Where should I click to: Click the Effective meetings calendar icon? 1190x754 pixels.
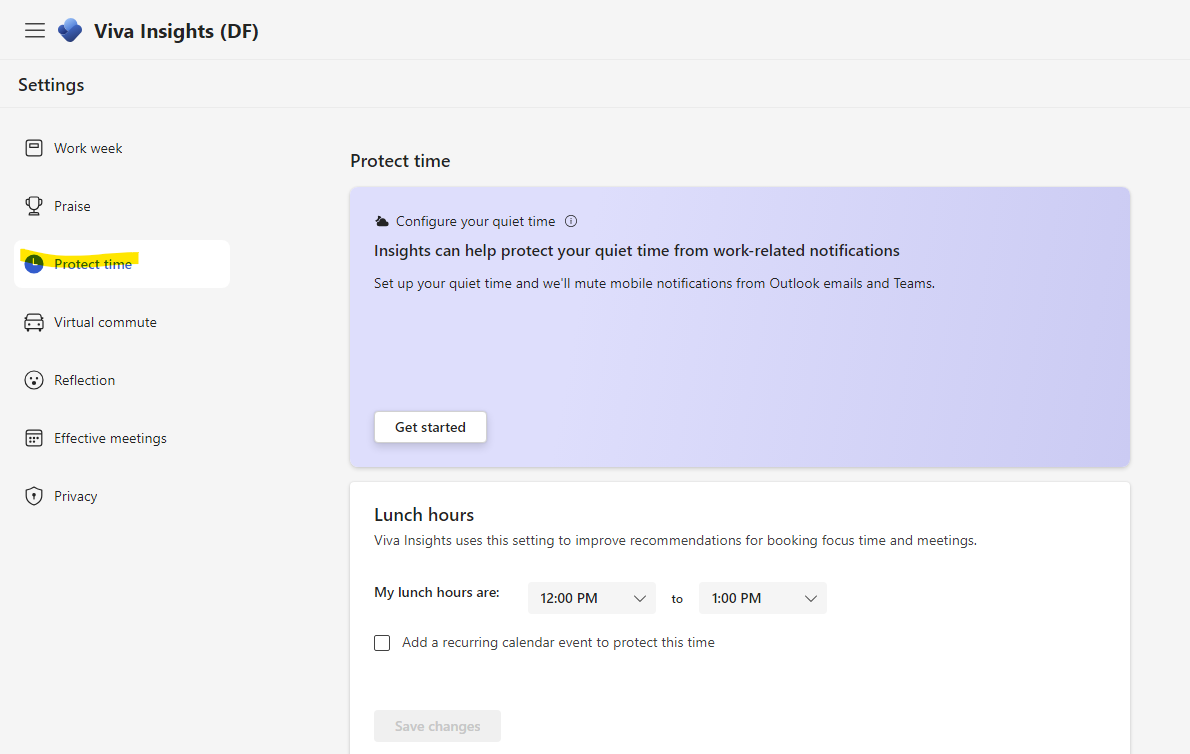[34, 438]
